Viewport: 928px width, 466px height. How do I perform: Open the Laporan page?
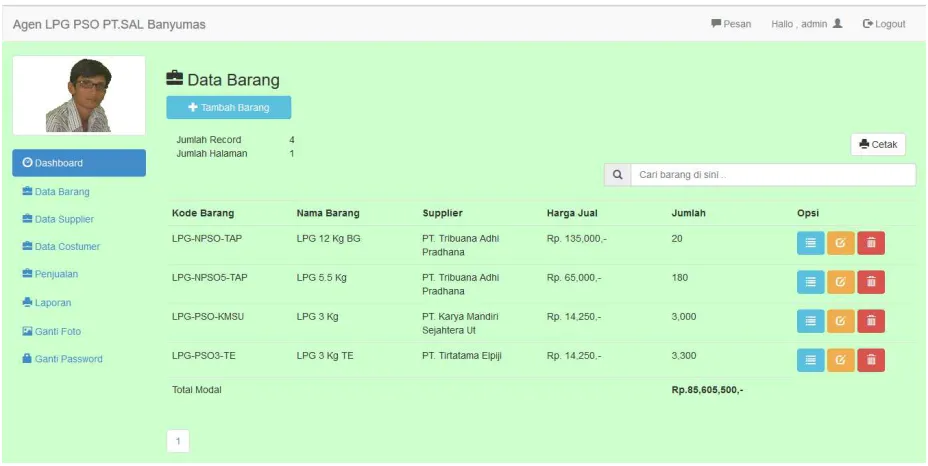pos(47,303)
